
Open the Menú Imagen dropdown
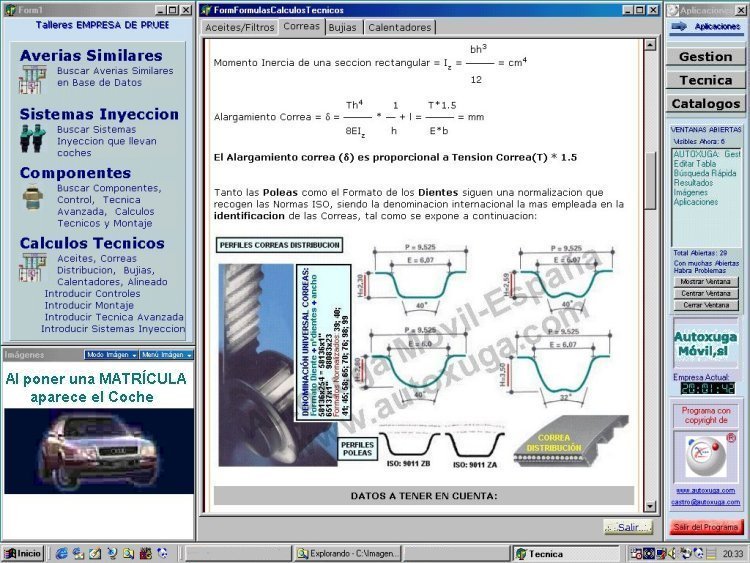pyautogui.click(x=166, y=355)
